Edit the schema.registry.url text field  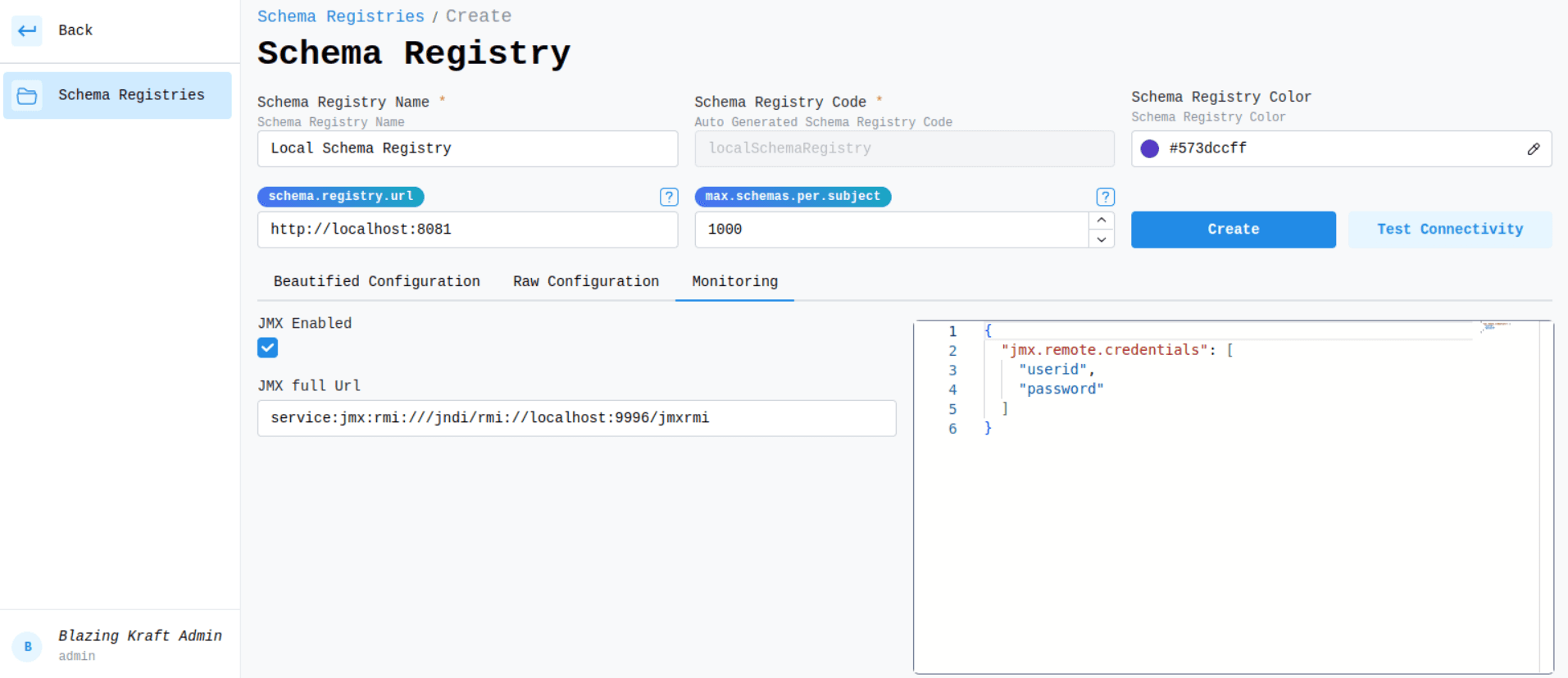(467, 230)
